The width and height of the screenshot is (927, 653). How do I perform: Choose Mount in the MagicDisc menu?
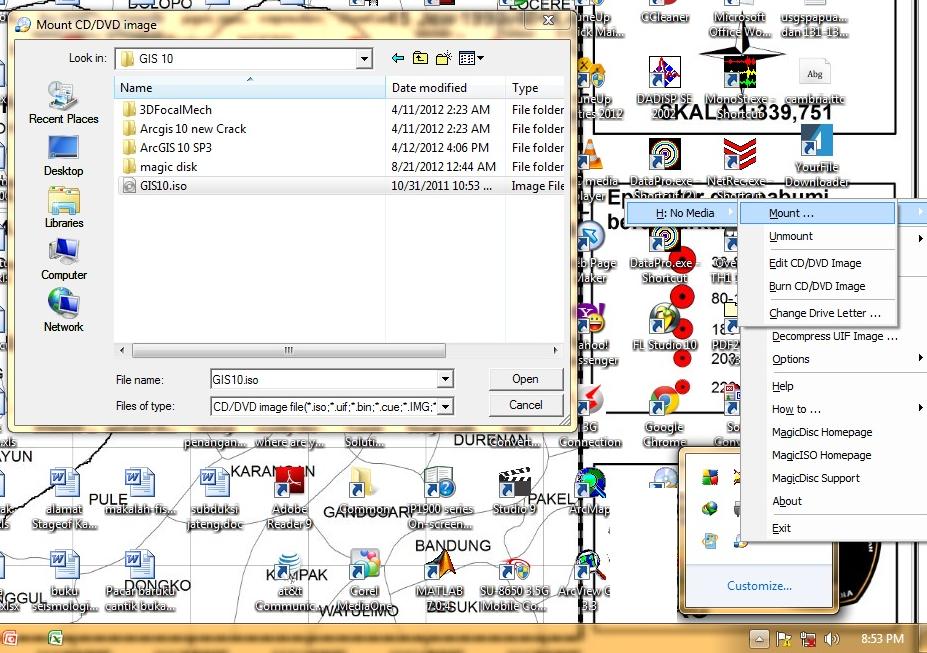[817, 213]
